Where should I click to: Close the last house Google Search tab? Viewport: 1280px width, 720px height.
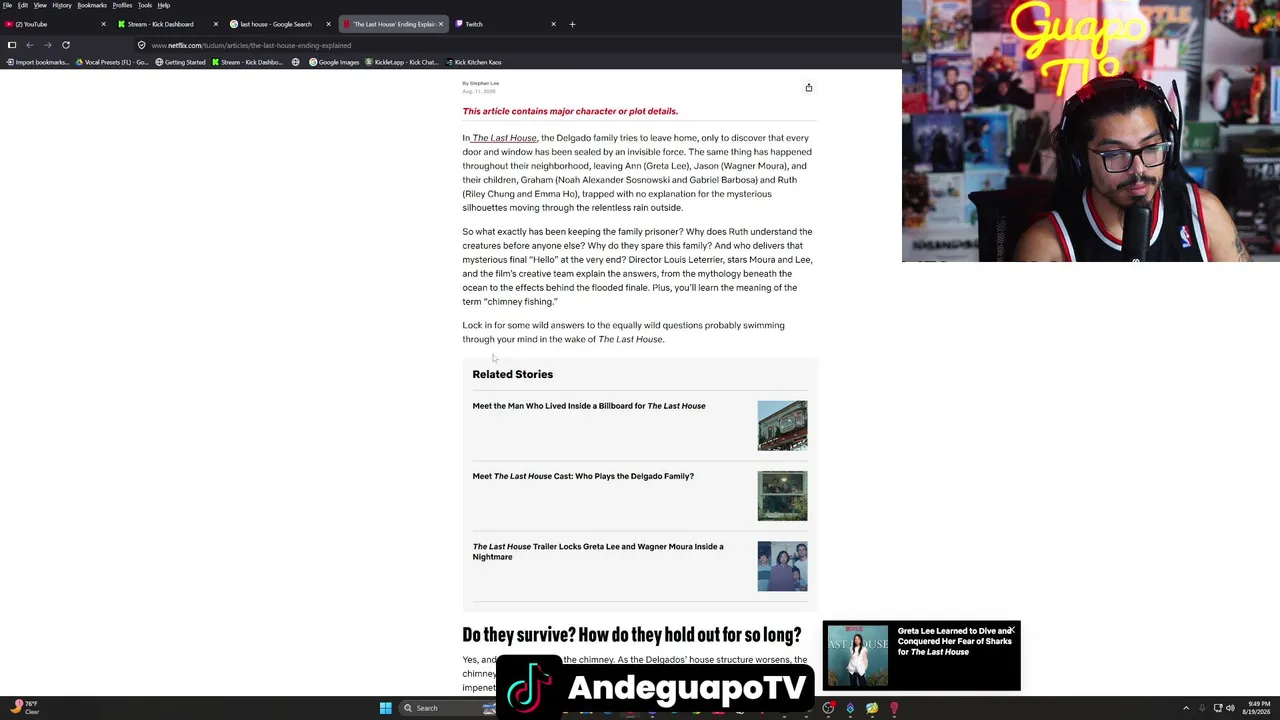coord(328,24)
